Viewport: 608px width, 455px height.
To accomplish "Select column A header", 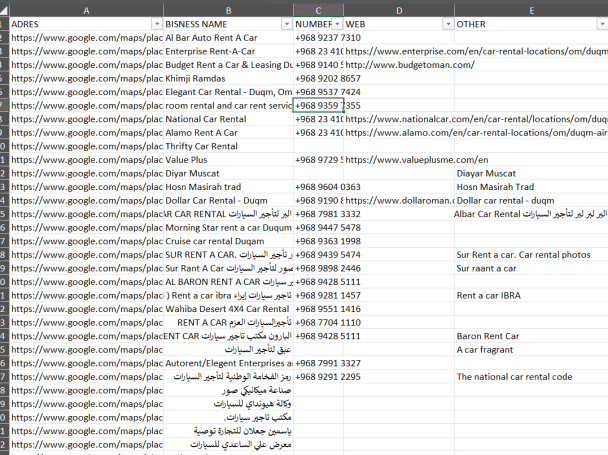I will coord(86,10).
